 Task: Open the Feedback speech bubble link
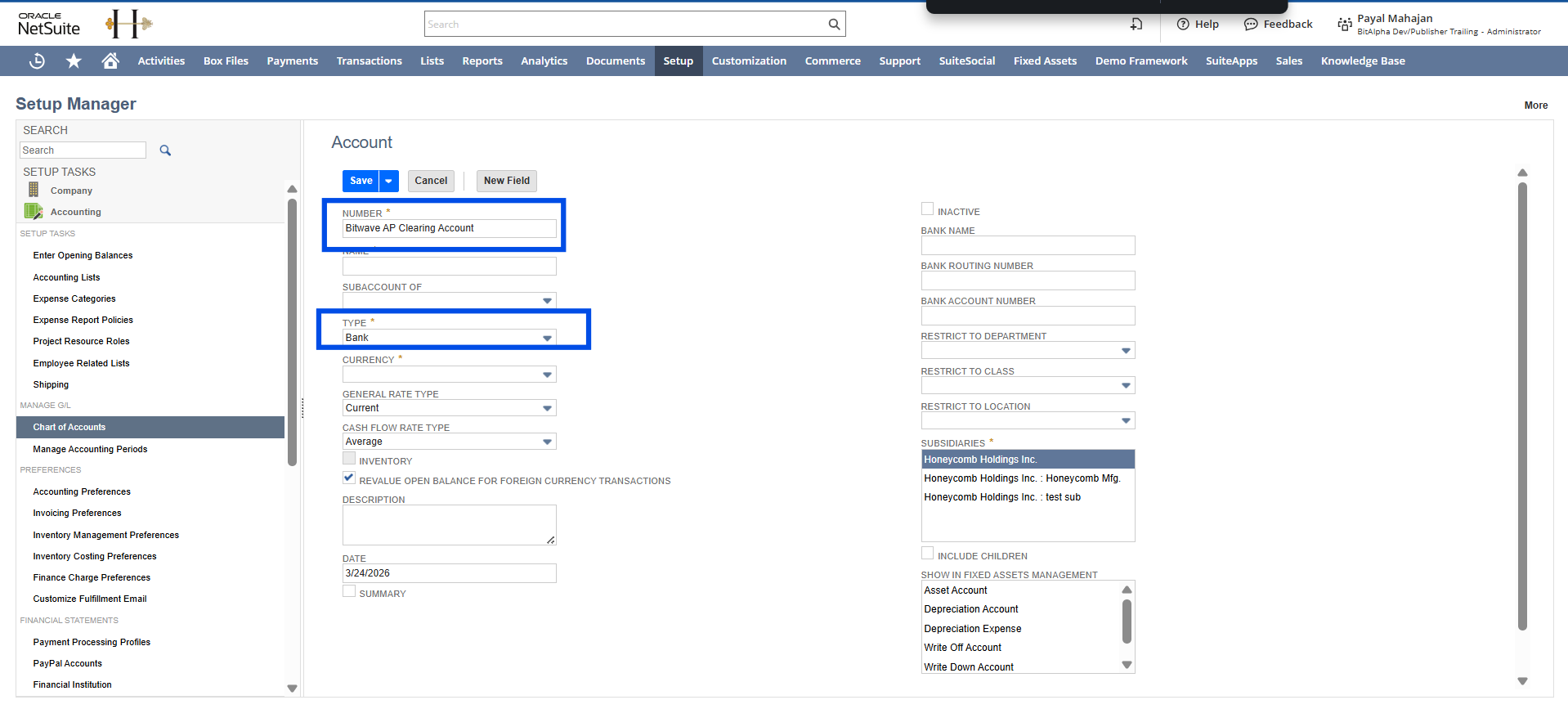coord(1278,24)
